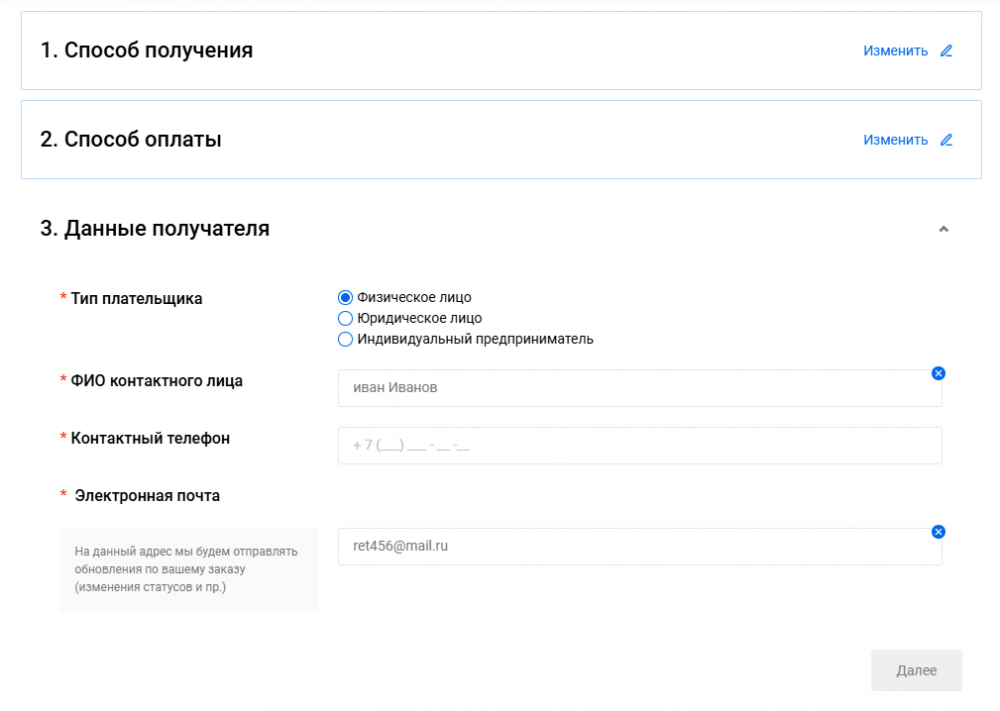Clear the email field with the blue X

[938, 532]
